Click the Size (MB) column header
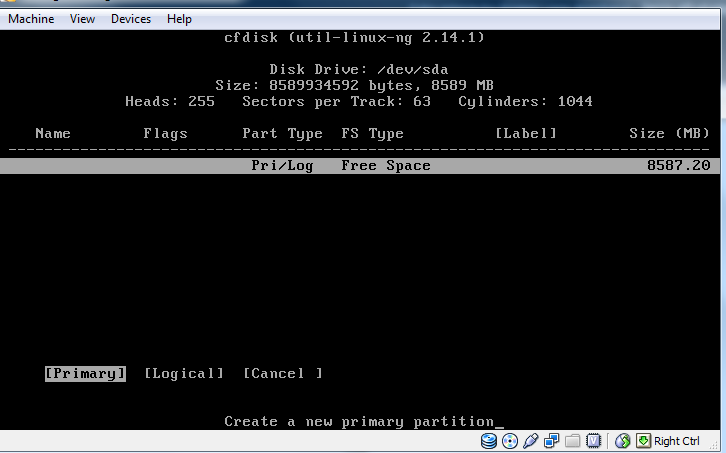This screenshot has width=726, height=453. coord(669,133)
